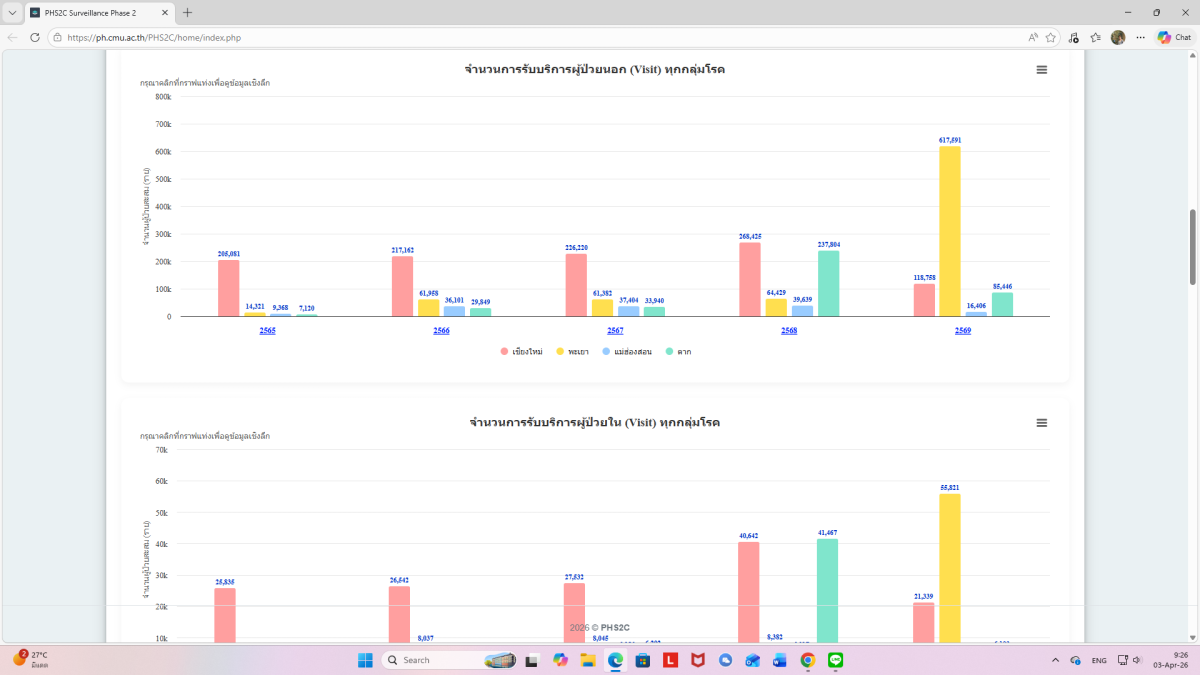Click the Read aloud icon in address bar
1200x675 pixels.
tap(1033, 37)
